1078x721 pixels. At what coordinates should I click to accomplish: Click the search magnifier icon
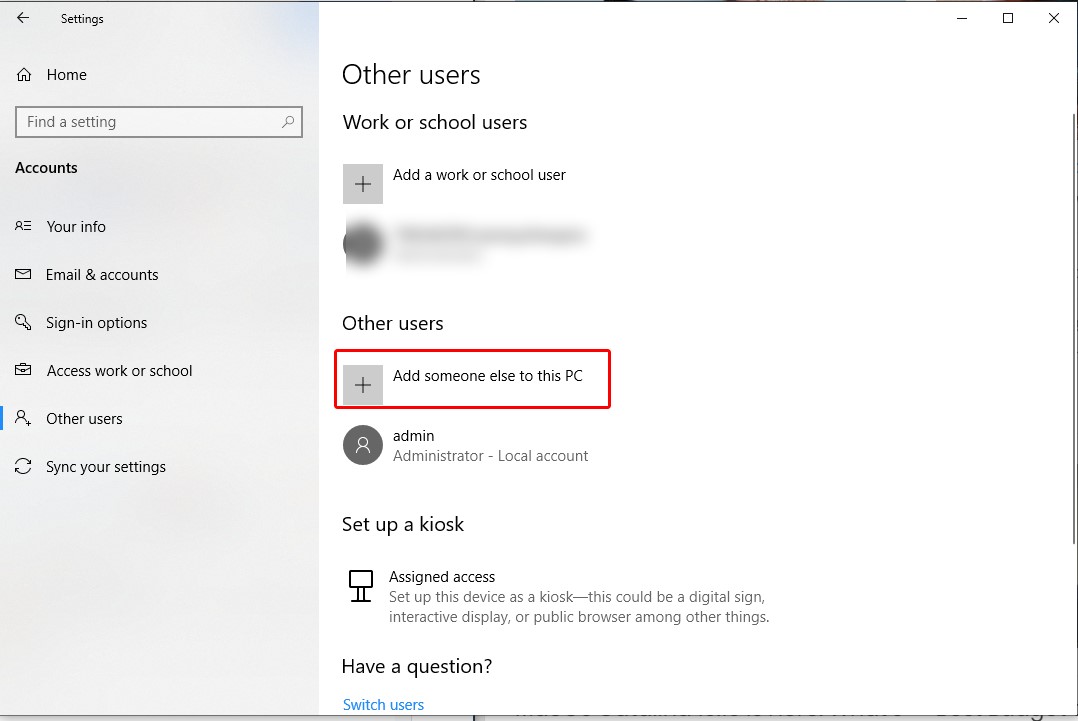click(x=290, y=121)
